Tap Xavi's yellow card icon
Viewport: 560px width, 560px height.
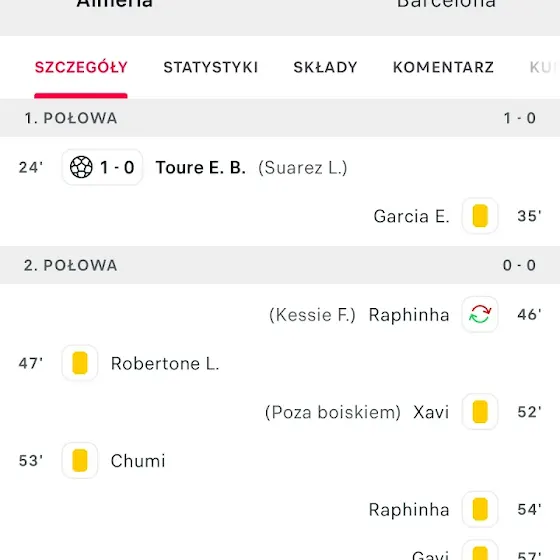480,411
